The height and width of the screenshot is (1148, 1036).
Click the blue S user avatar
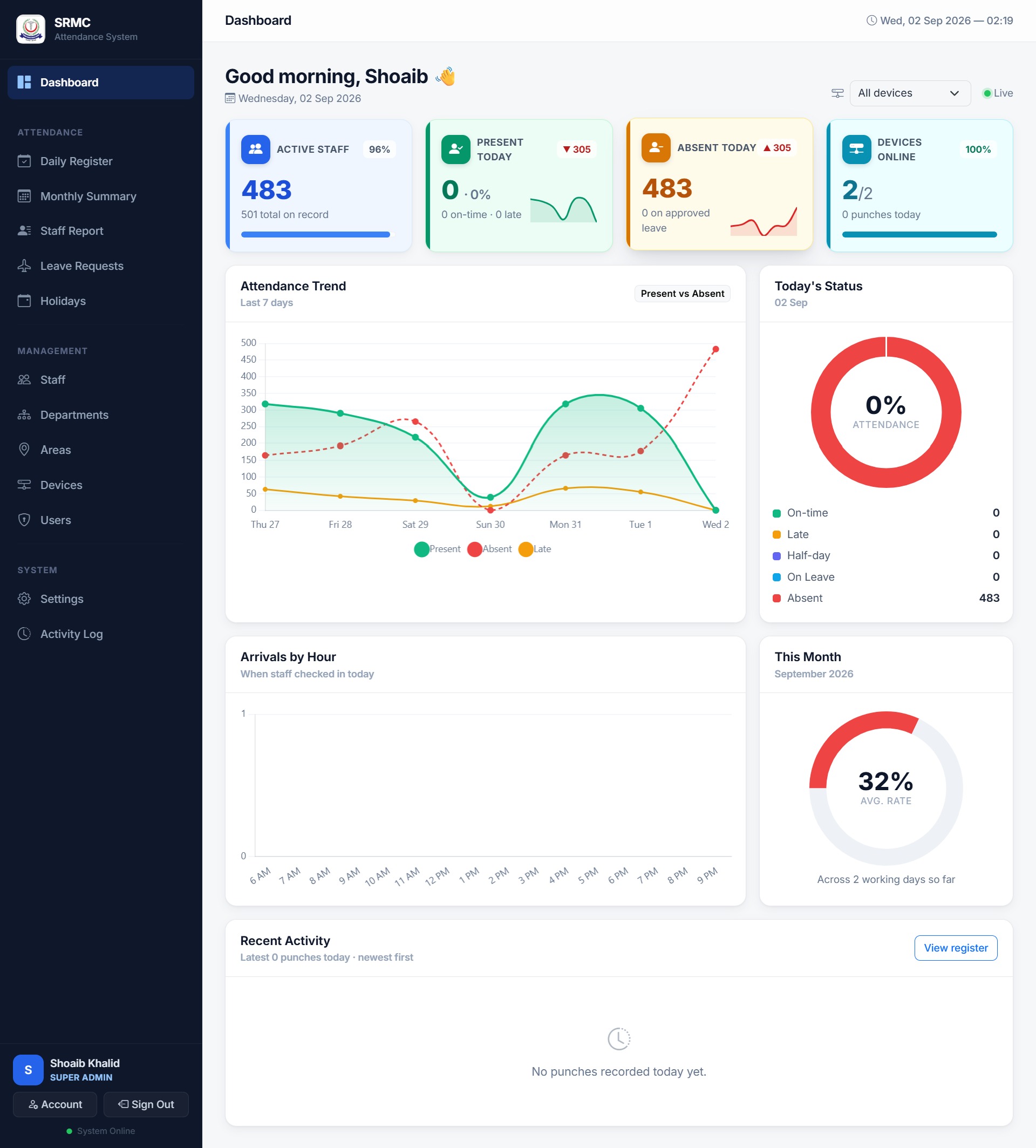click(29, 1070)
